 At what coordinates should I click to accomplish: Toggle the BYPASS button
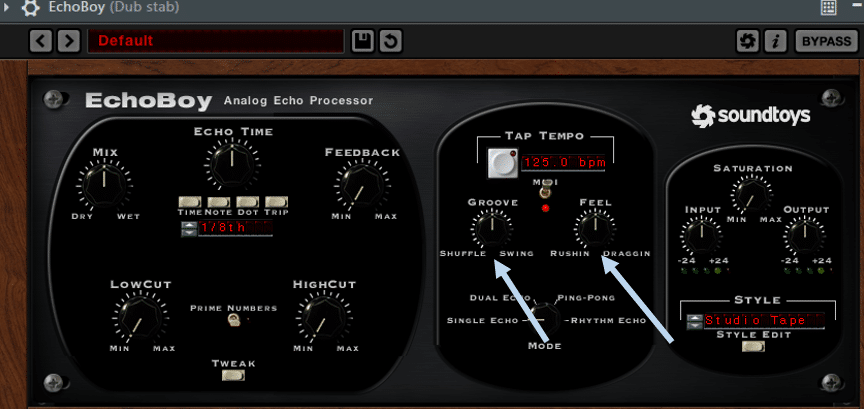tap(826, 41)
